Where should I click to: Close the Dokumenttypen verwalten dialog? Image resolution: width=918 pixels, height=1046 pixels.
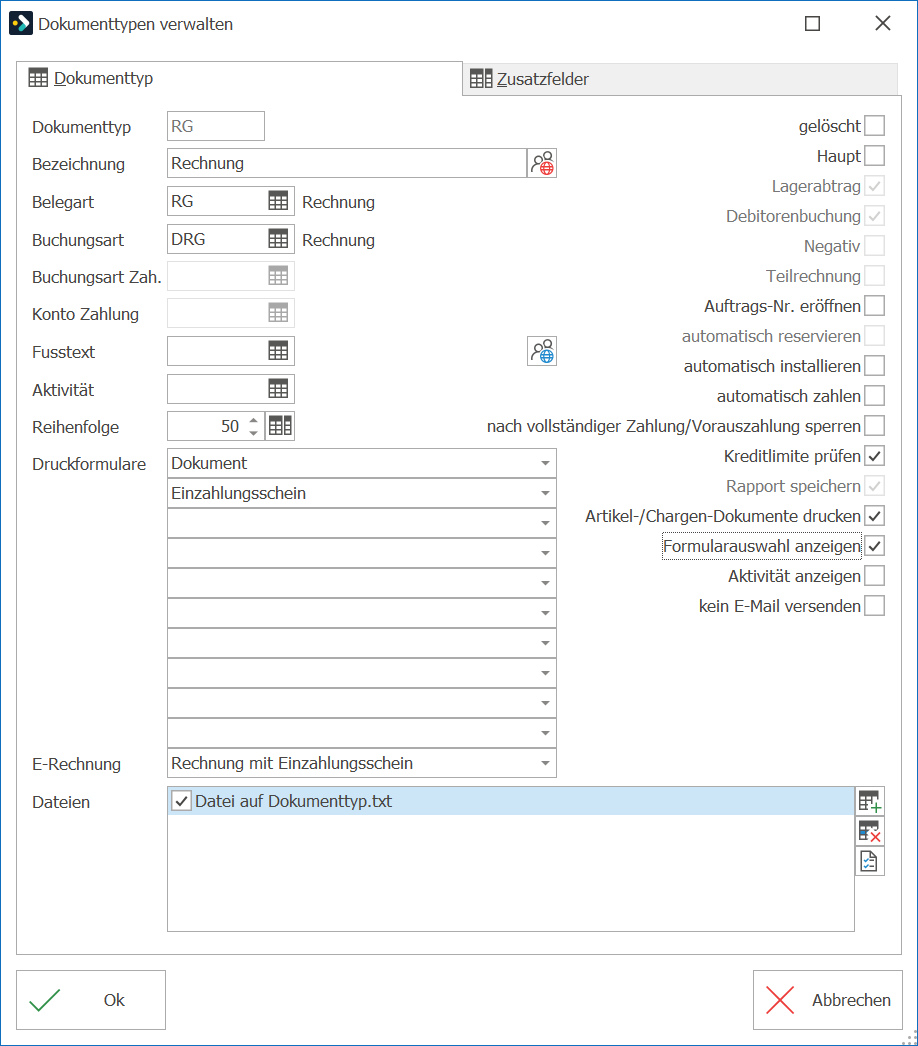coord(883,23)
